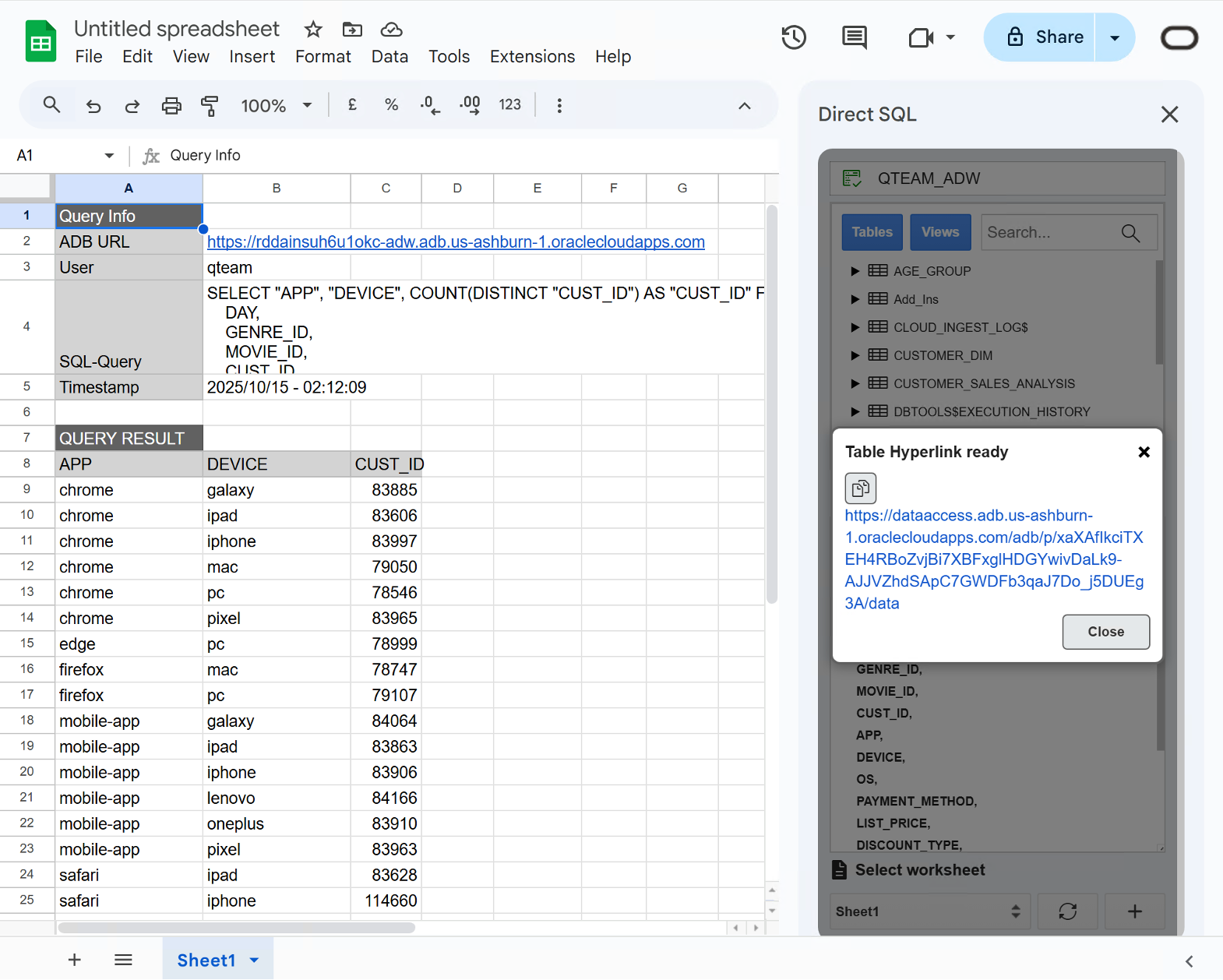Open the Format menu
This screenshot has width=1223, height=980.
click(x=323, y=56)
